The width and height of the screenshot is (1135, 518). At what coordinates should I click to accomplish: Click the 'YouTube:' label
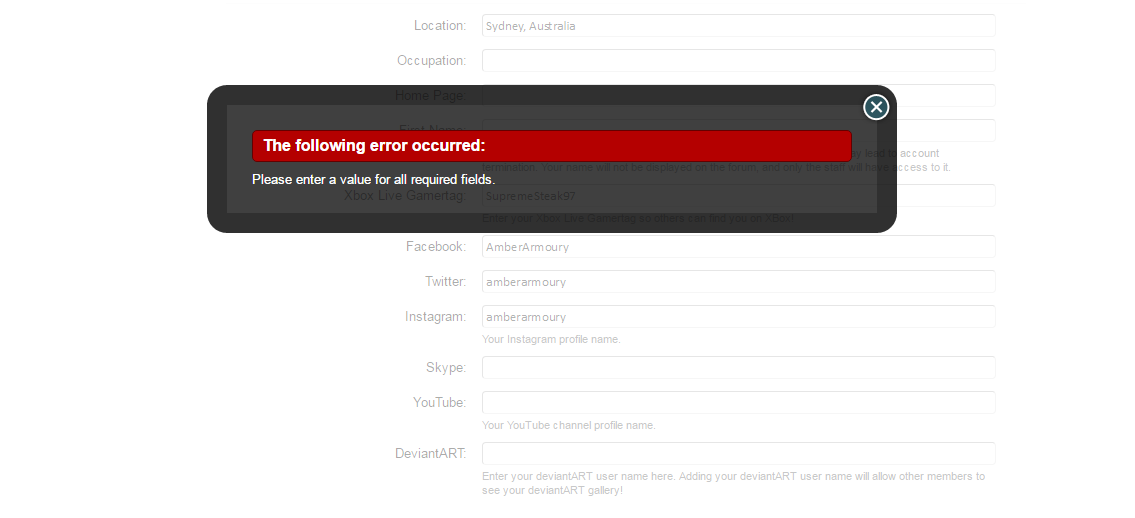tap(439, 402)
